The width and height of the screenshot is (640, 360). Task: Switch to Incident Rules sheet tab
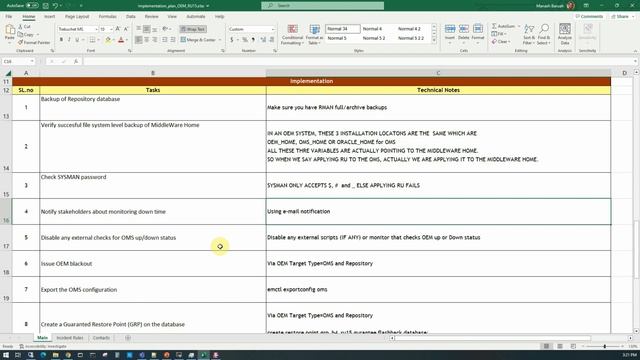70,338
